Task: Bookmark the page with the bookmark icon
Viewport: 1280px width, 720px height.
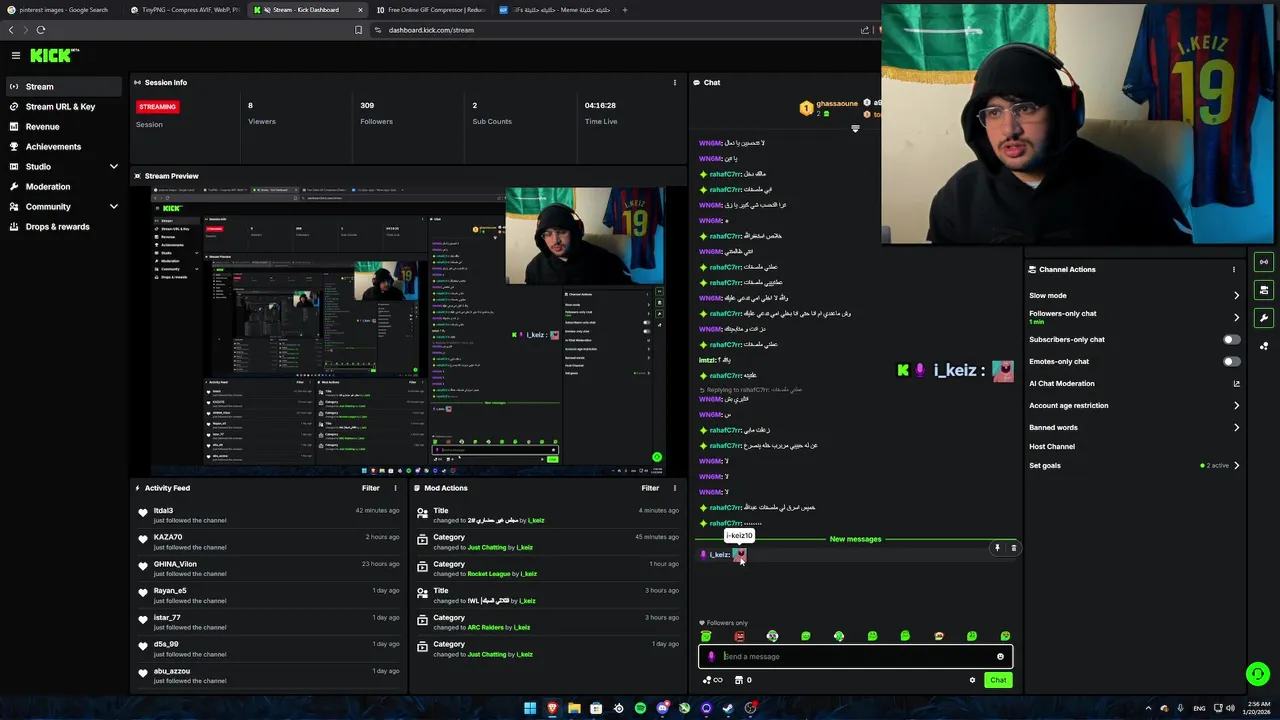Action: 358,30
